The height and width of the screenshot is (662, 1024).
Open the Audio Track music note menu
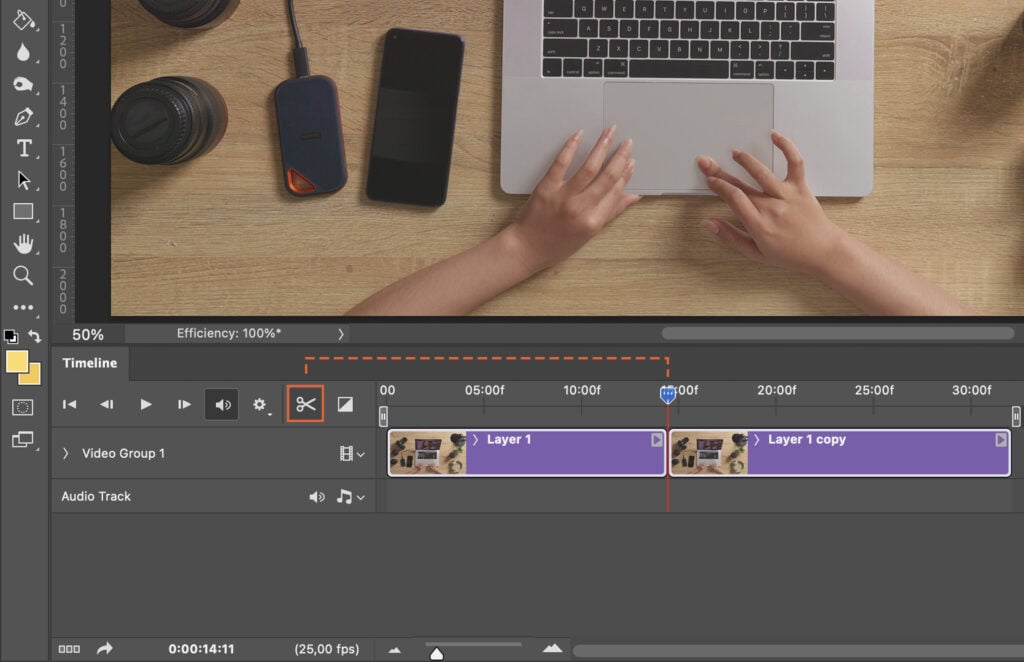click(x=344, y=496)
